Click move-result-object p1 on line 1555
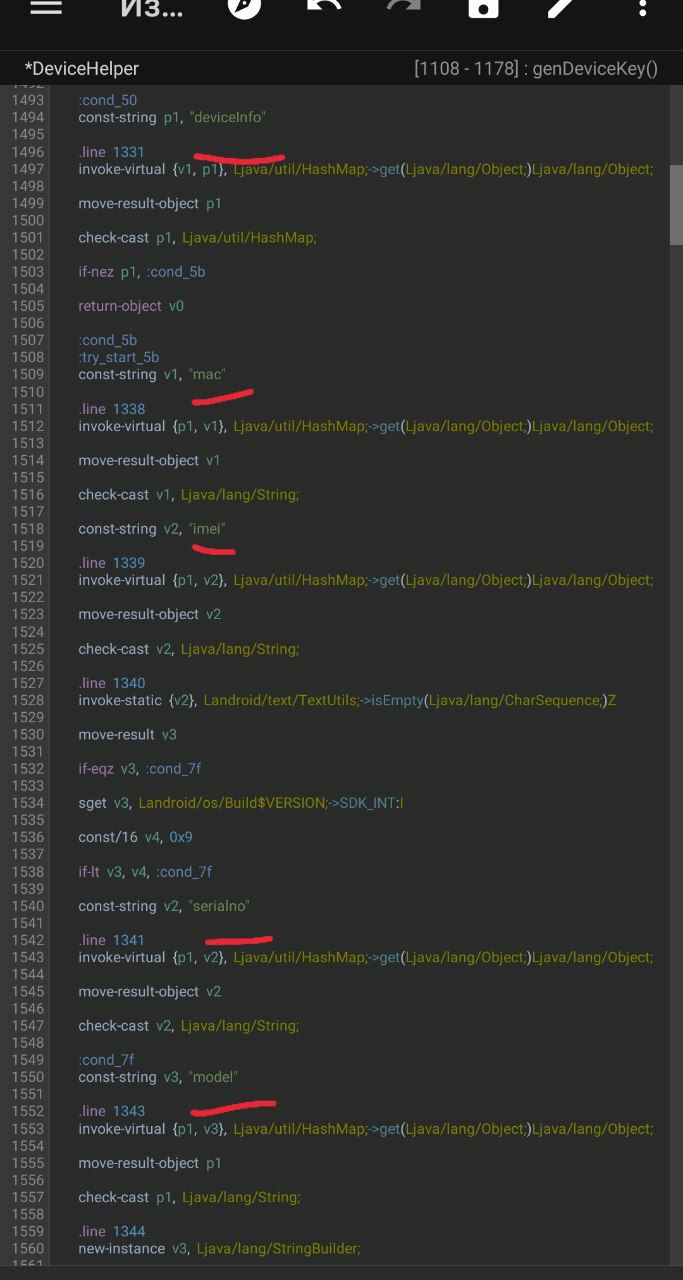The width and height of the screenshot is (683, 1280). click(x=150, y=1163)
